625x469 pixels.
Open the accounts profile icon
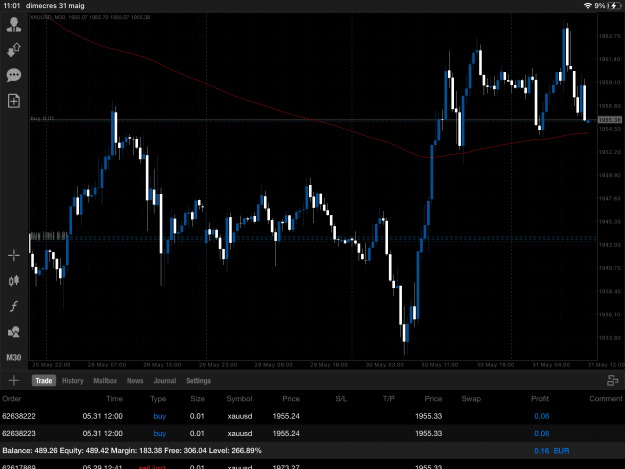pos(14,24)
